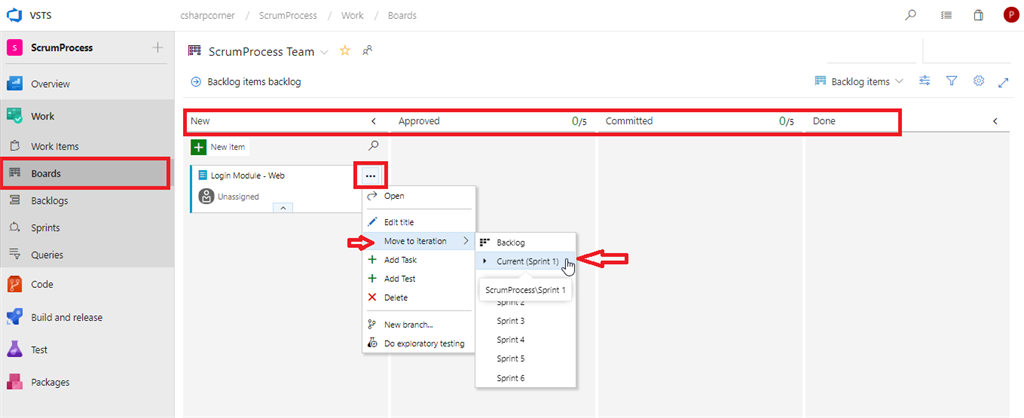
Task: Open the Backlog items level dropdown
Action: [859, 82]
